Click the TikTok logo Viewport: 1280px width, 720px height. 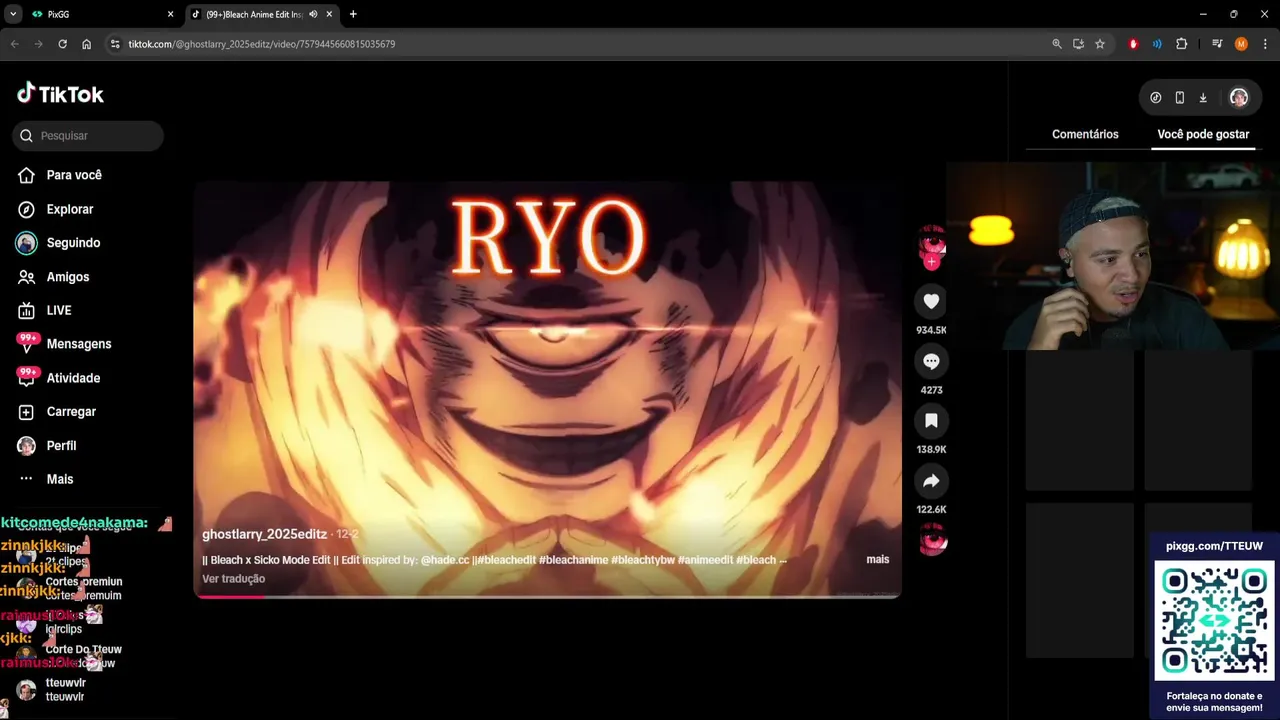(x=60, y=94)
